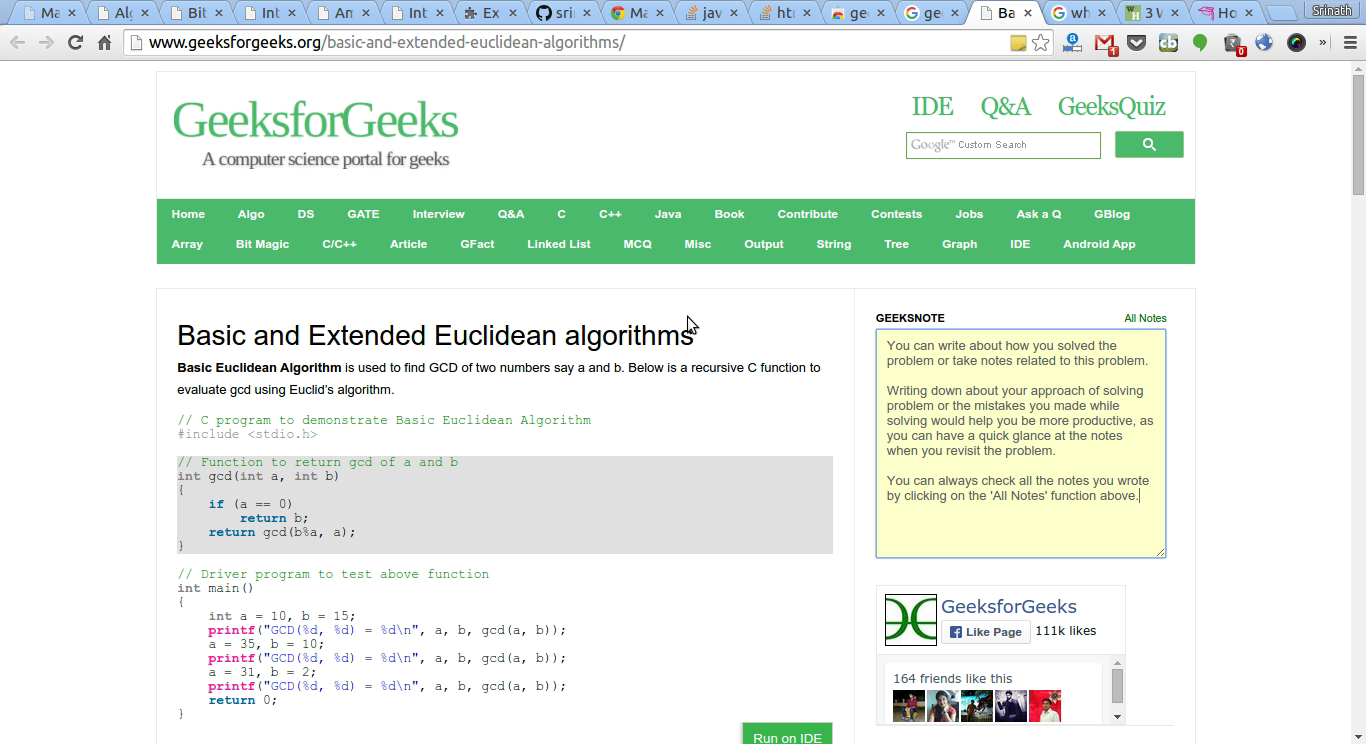
Task: Click into Google Custom Search field
Action: [1003, 145]
